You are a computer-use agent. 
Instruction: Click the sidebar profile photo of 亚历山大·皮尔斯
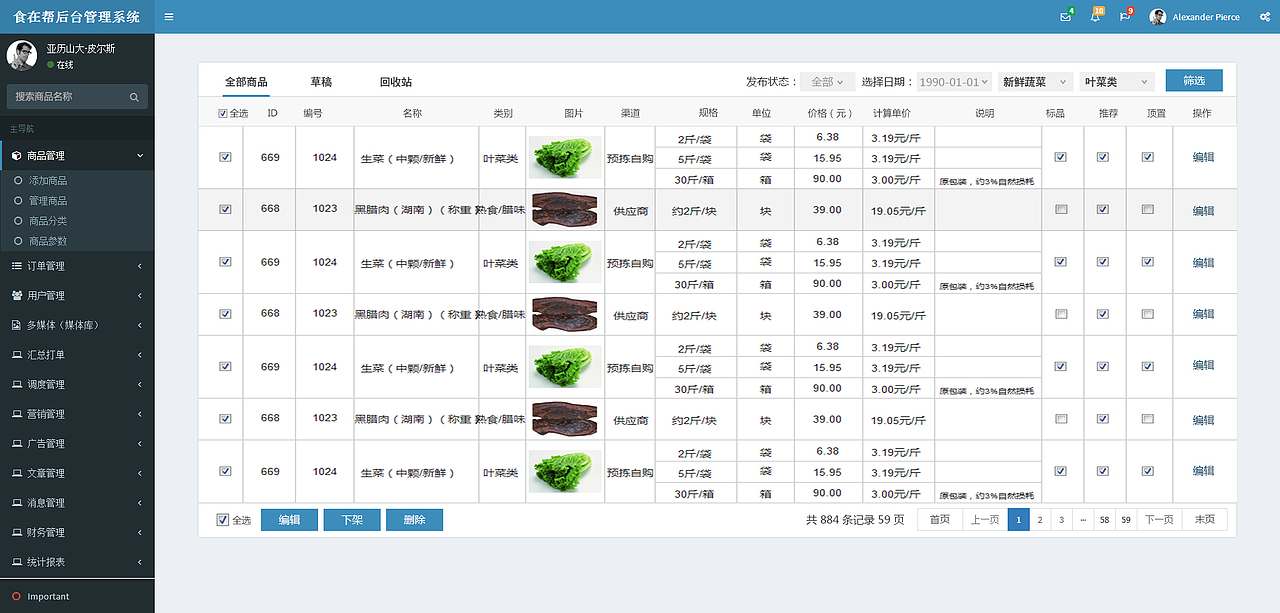pos(22,55)
